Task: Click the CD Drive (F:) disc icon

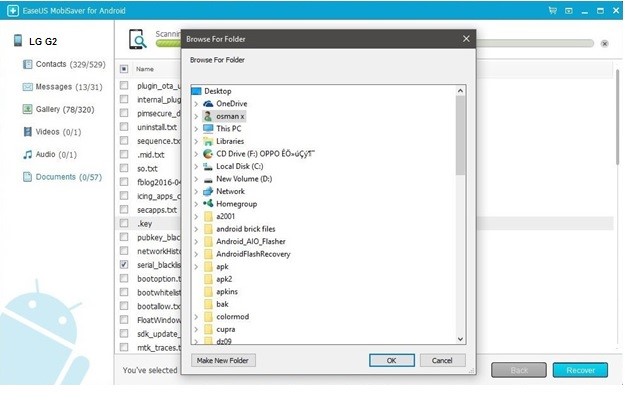Action: (x=208, y=153)
